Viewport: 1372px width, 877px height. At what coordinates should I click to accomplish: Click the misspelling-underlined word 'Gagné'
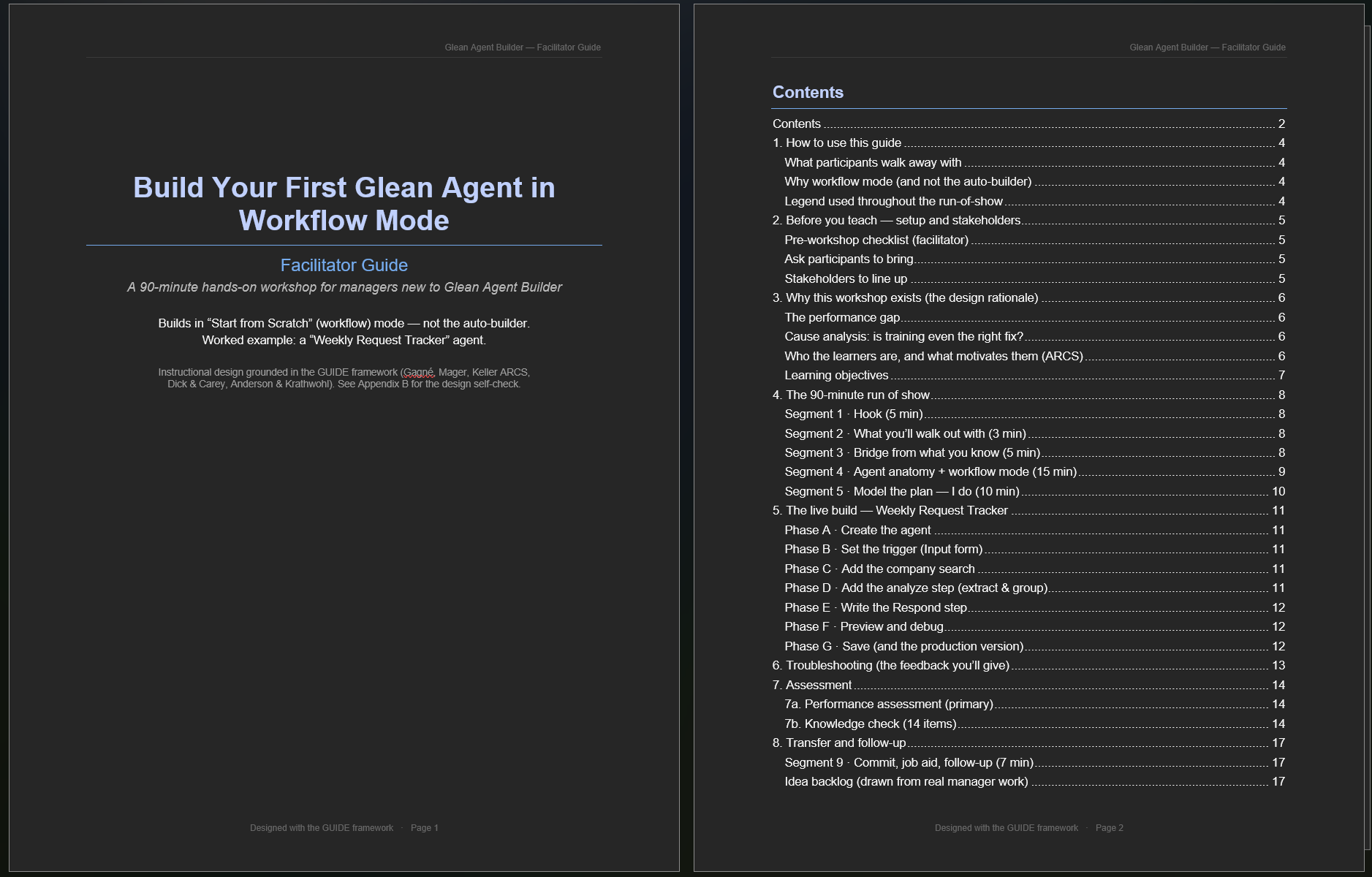[418, 373]
